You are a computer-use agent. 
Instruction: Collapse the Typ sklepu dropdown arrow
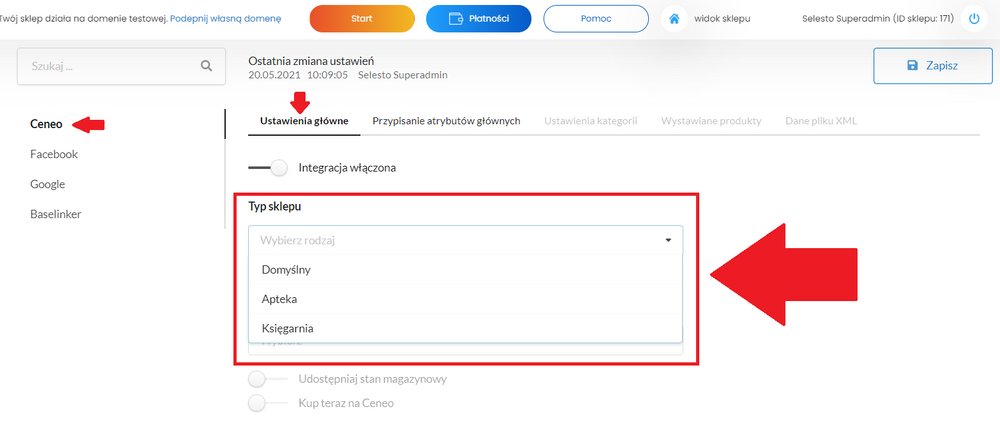point(668,240)
